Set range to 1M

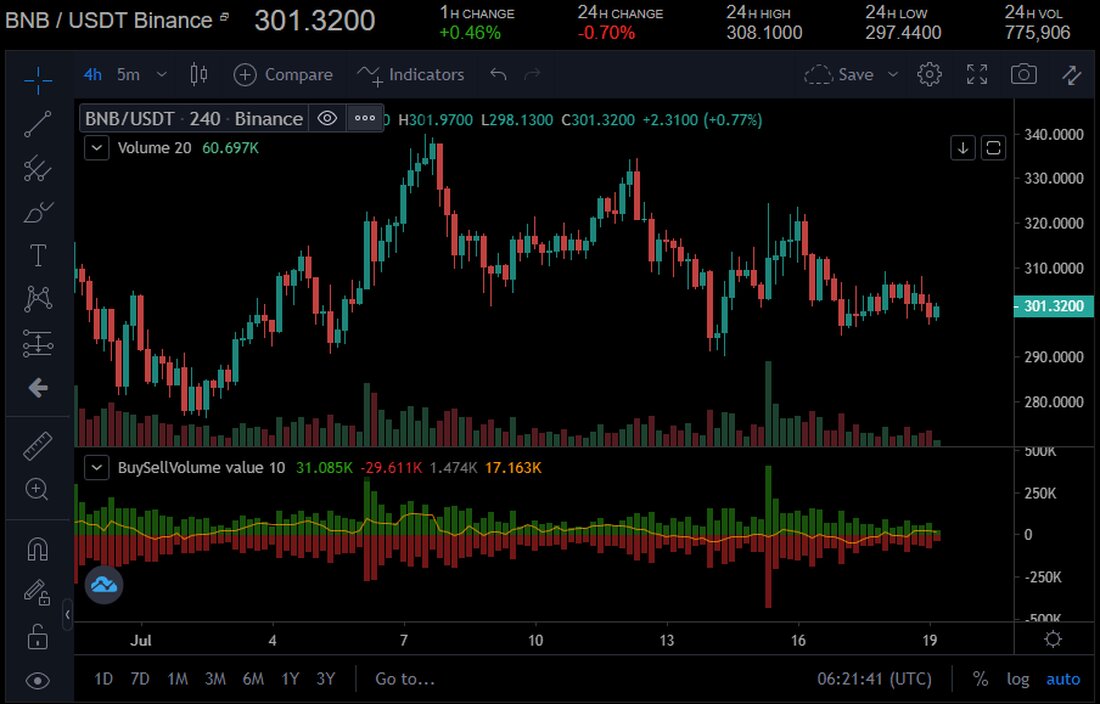[x=177, y=679]
